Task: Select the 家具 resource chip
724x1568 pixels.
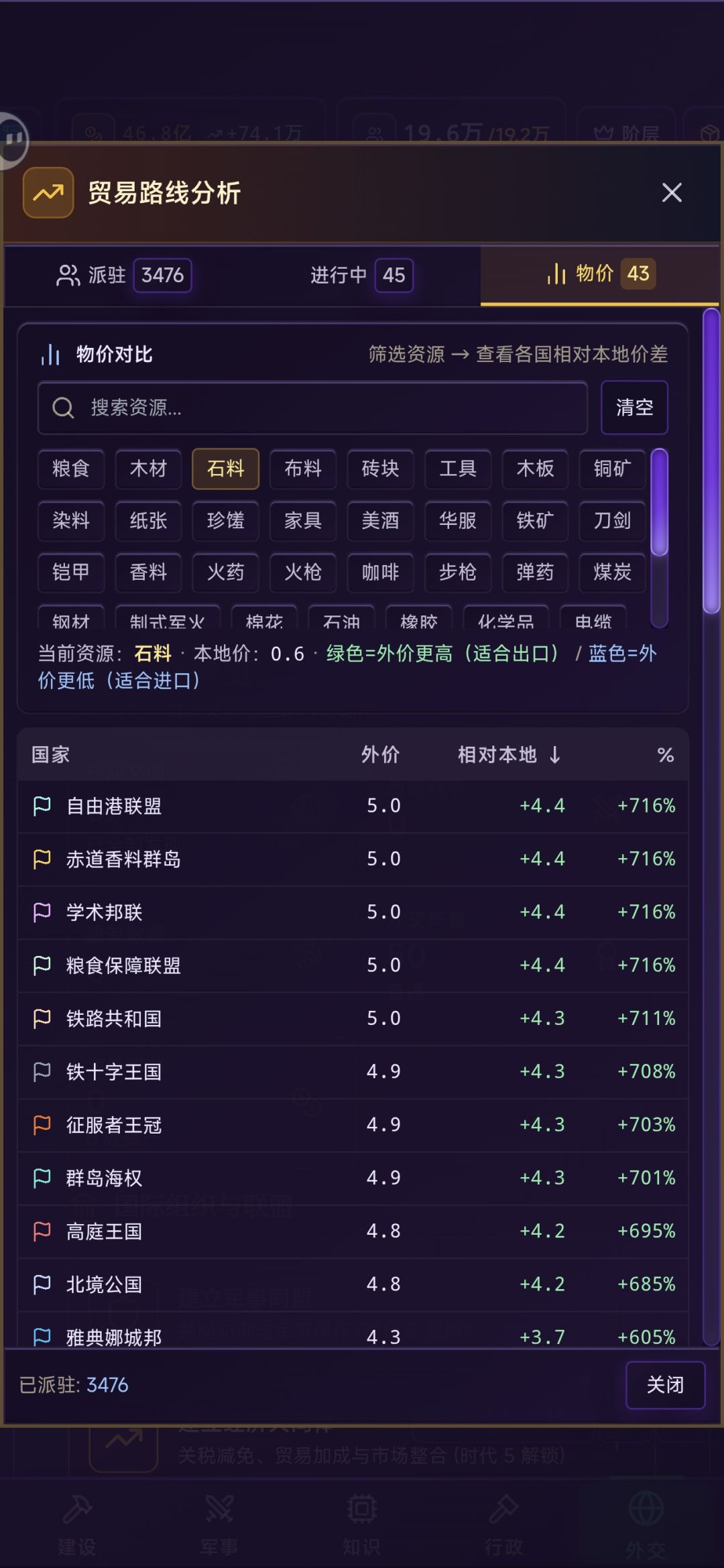Action: pos(303,521)
